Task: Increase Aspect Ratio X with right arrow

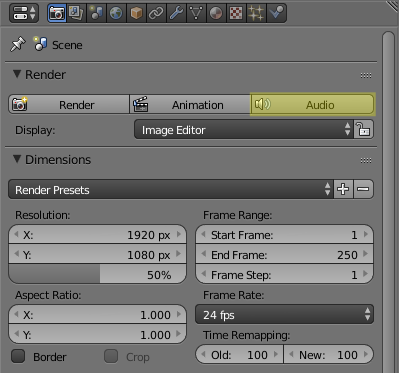Action: pos(179,314)
